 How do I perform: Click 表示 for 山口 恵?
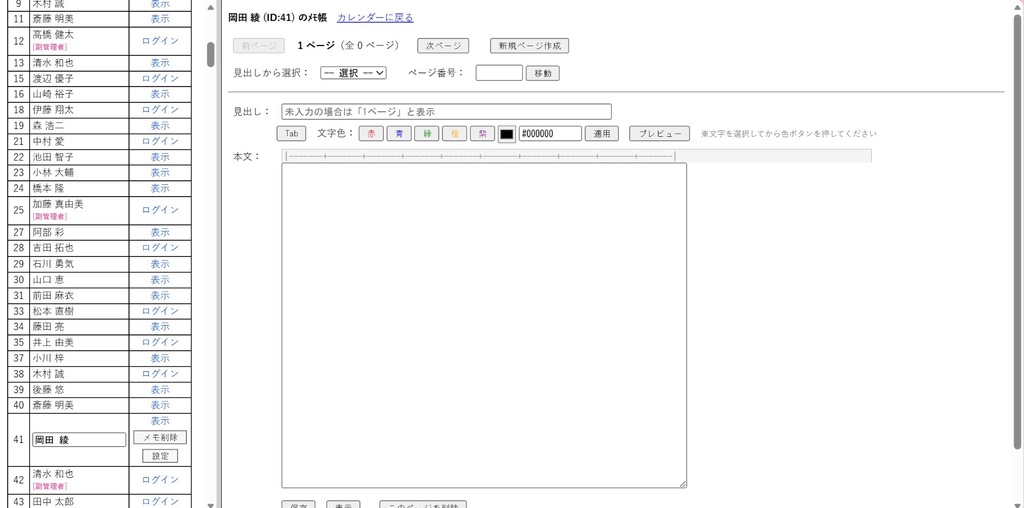click(160, 279)
